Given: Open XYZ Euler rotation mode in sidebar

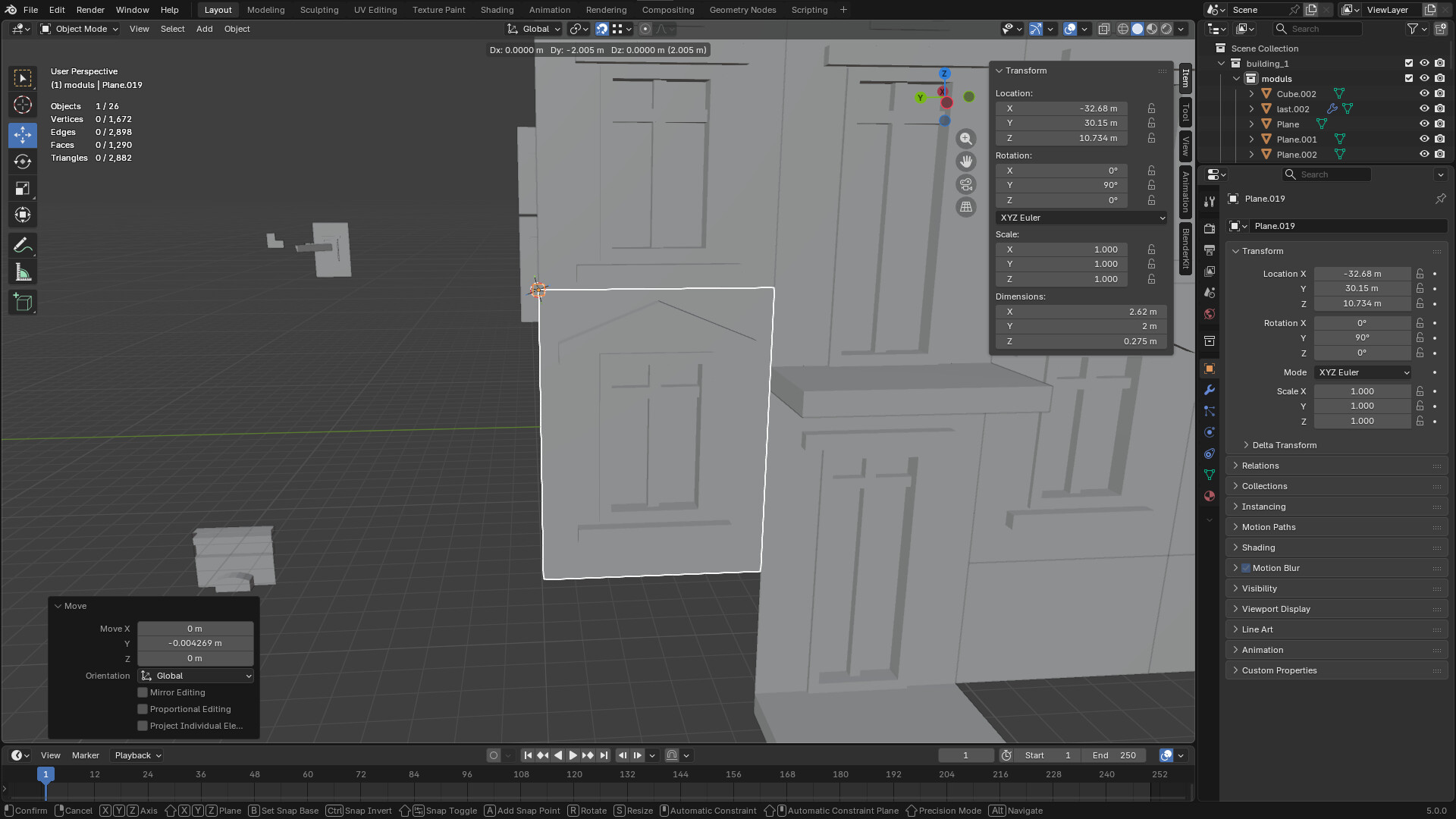Looking at the screenshot, I should 1081,218.
